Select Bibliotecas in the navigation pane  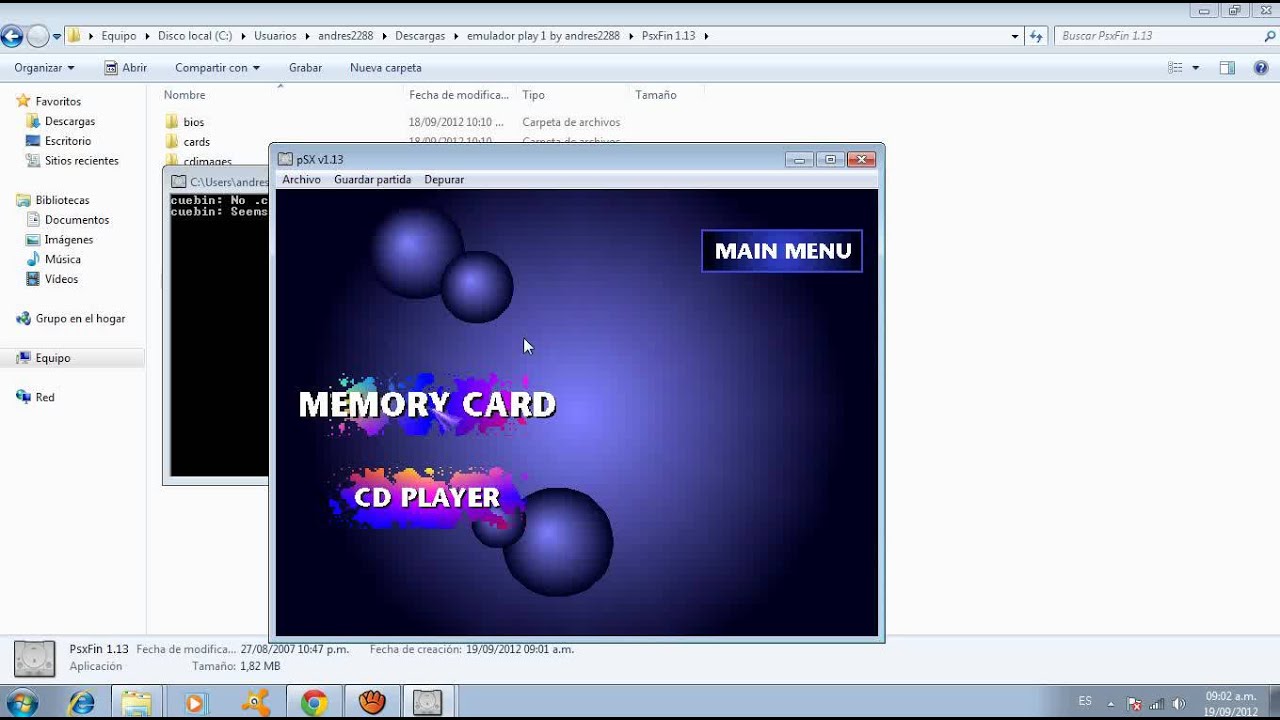62,200
